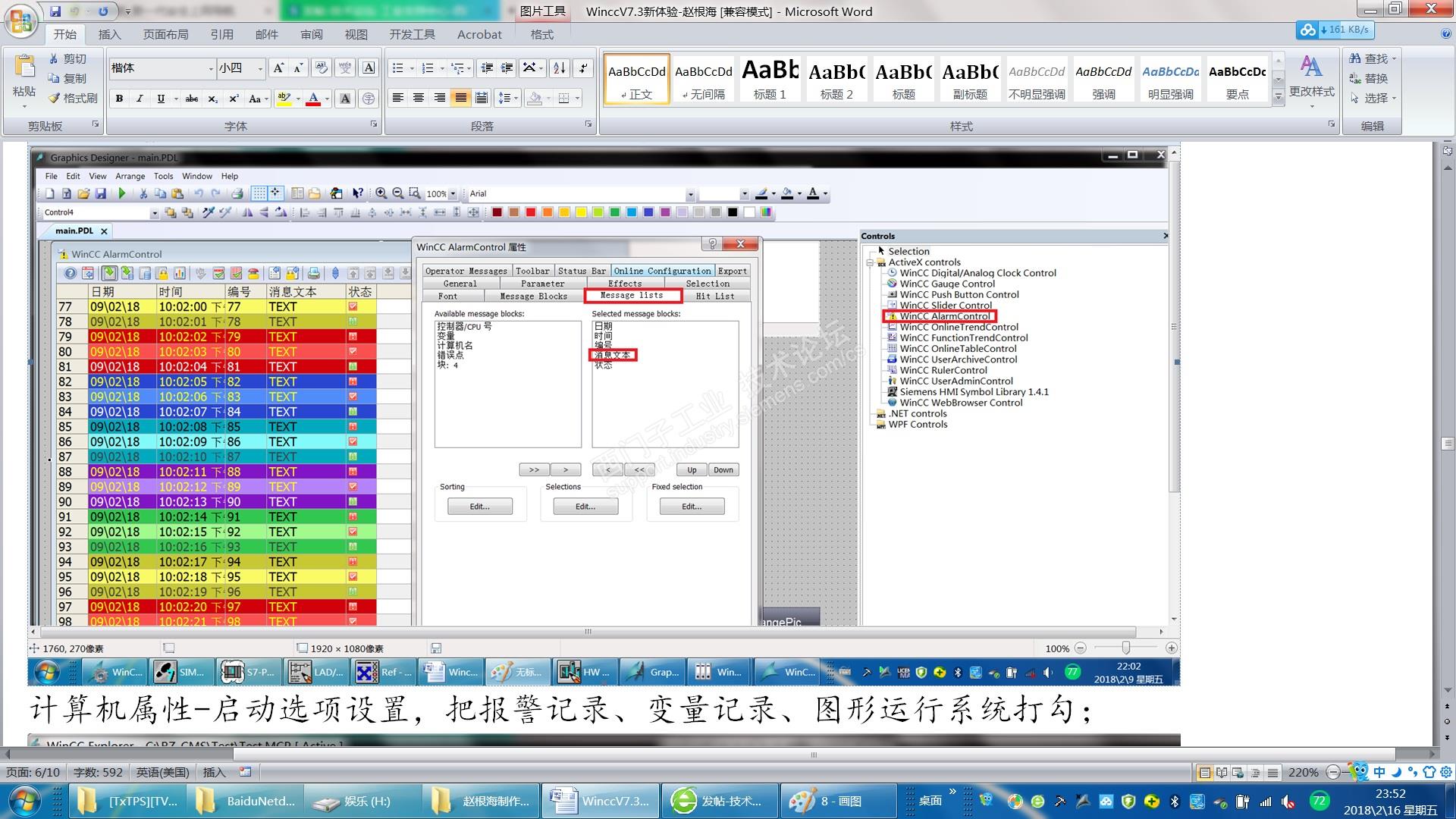Click the Format Painter brush icon
The height and width of the screenshot is (819, 1456).
tap(55, 98)
